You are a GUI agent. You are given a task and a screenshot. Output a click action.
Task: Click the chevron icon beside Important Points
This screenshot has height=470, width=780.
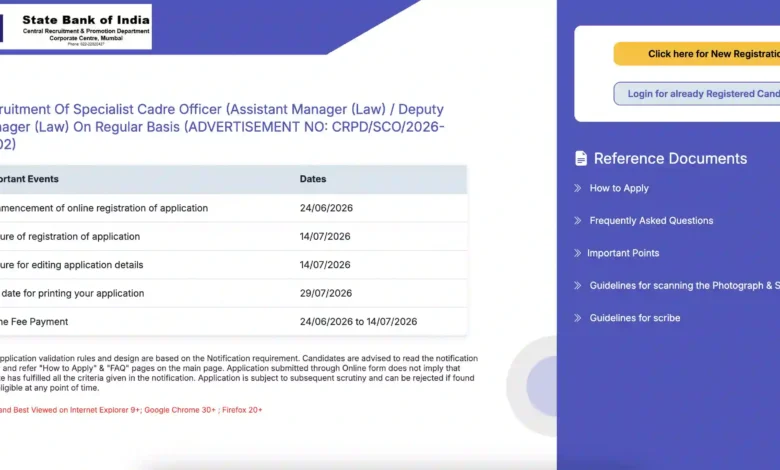578,253
